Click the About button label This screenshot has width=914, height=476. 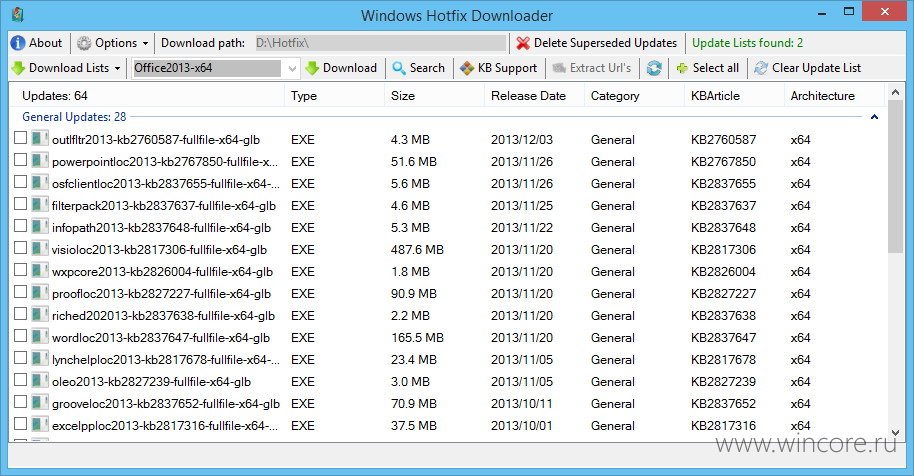(45, 43)
